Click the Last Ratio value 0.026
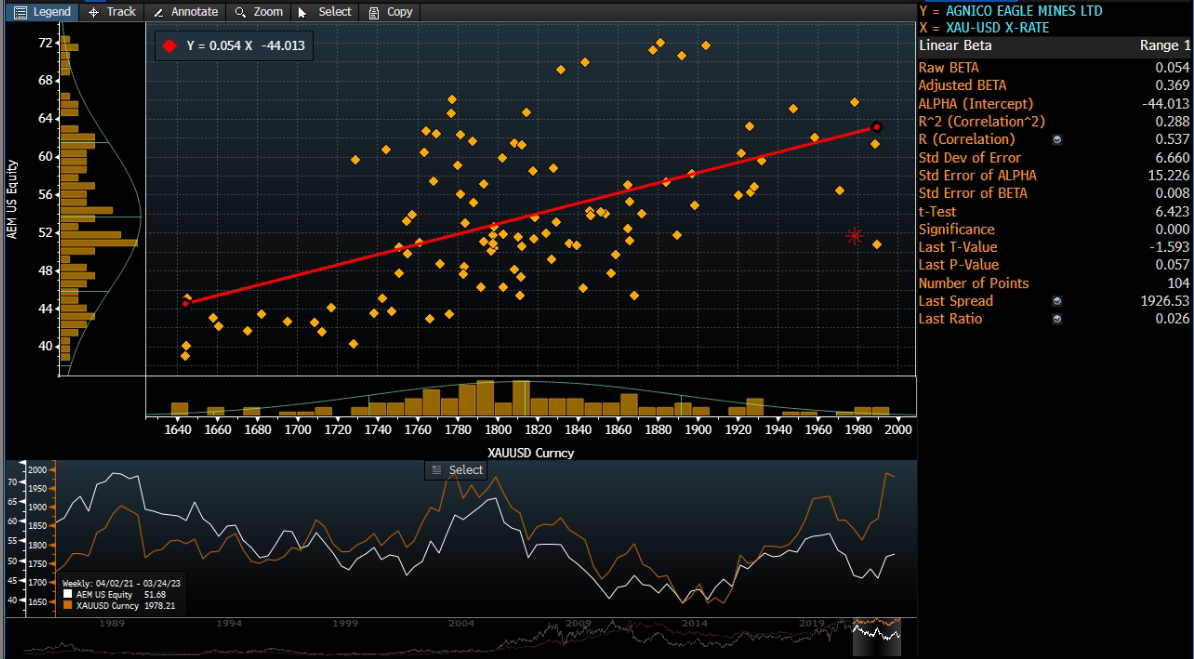This screenshot has width=1194, height=659. (1173, 319)
